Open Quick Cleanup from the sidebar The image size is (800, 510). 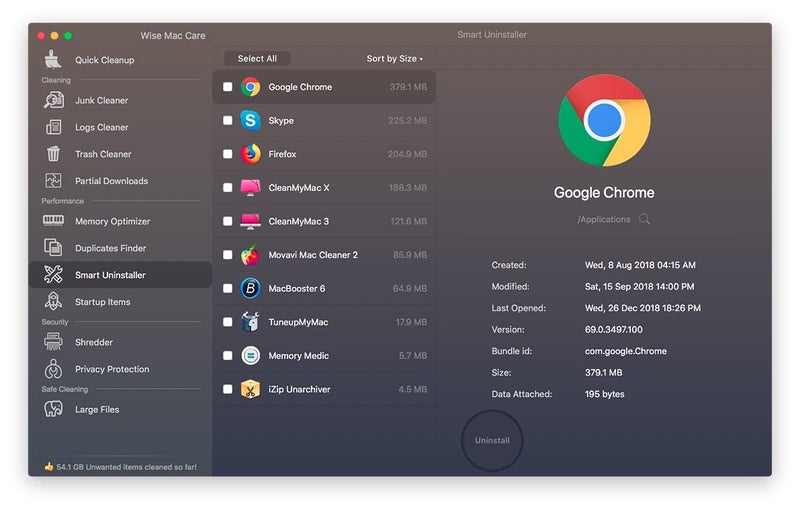[x=104, y=60]
